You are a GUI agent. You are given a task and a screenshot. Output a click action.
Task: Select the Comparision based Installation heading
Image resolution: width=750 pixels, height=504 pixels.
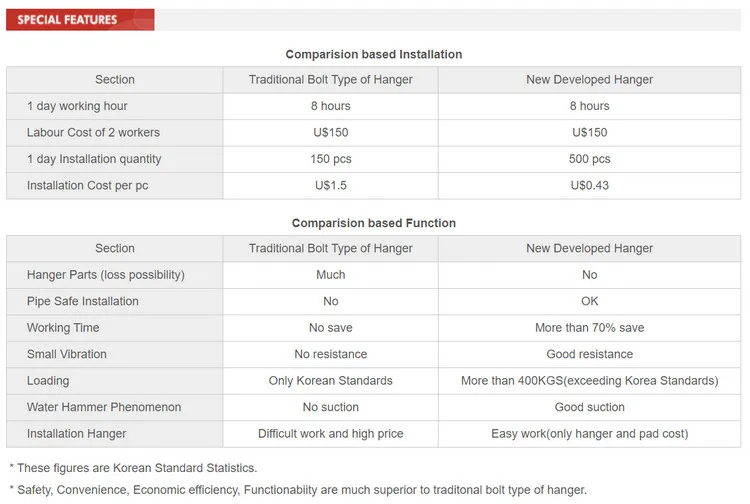pyautogui.click(x=374, y=55)
